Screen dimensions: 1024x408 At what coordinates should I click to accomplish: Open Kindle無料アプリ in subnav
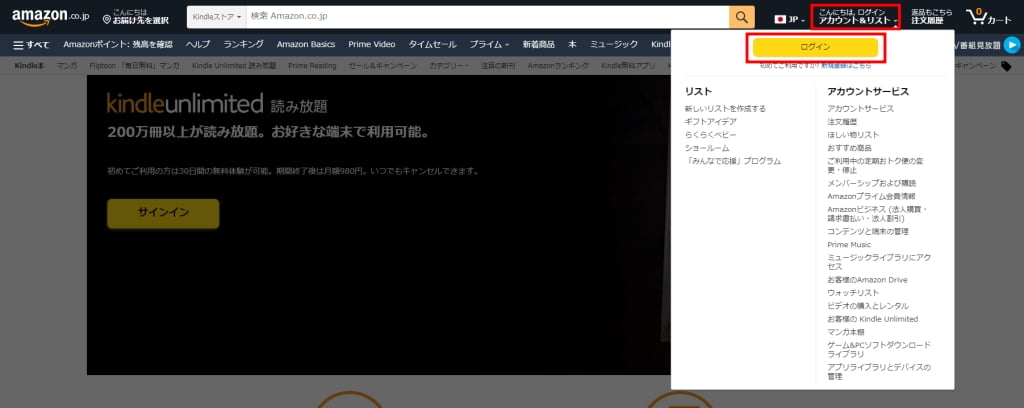tap(628, 66)
